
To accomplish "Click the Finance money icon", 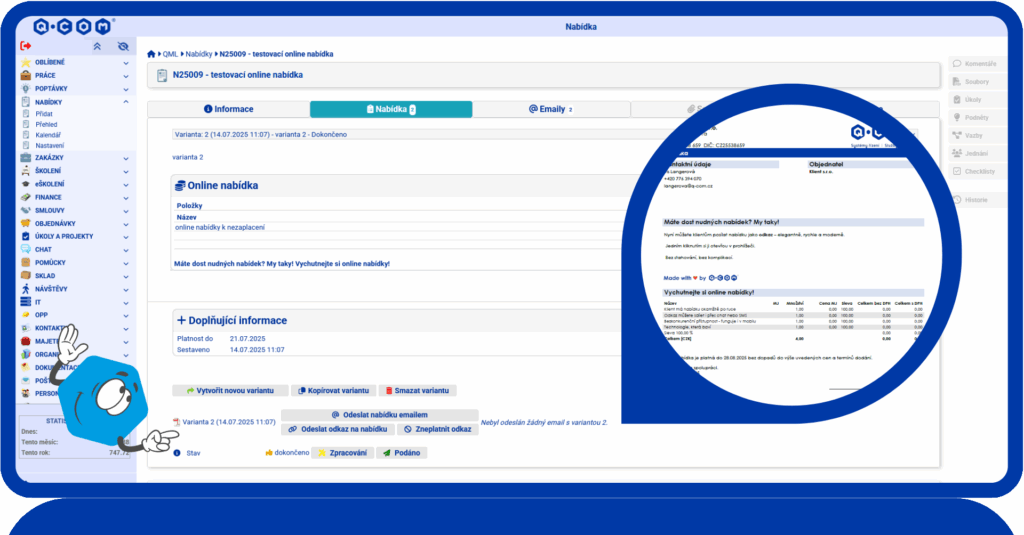I will tap(25, 197).
